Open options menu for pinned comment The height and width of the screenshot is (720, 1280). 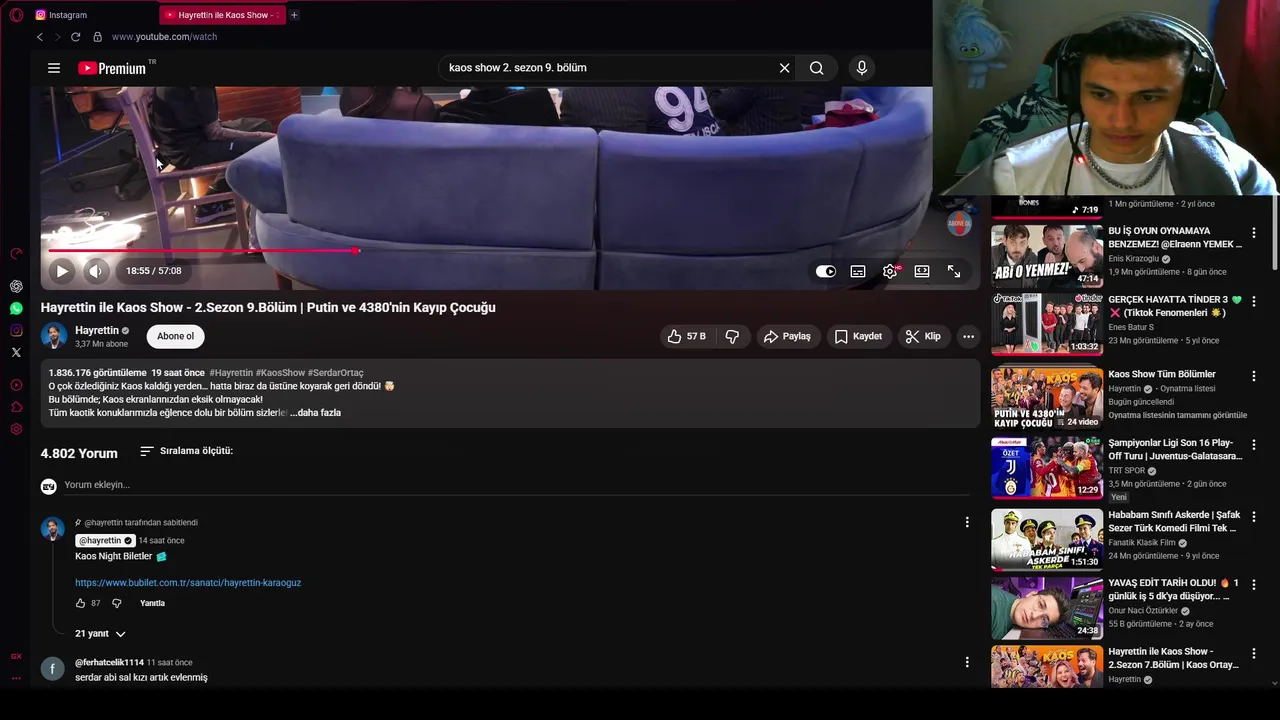tap(966, 522)
